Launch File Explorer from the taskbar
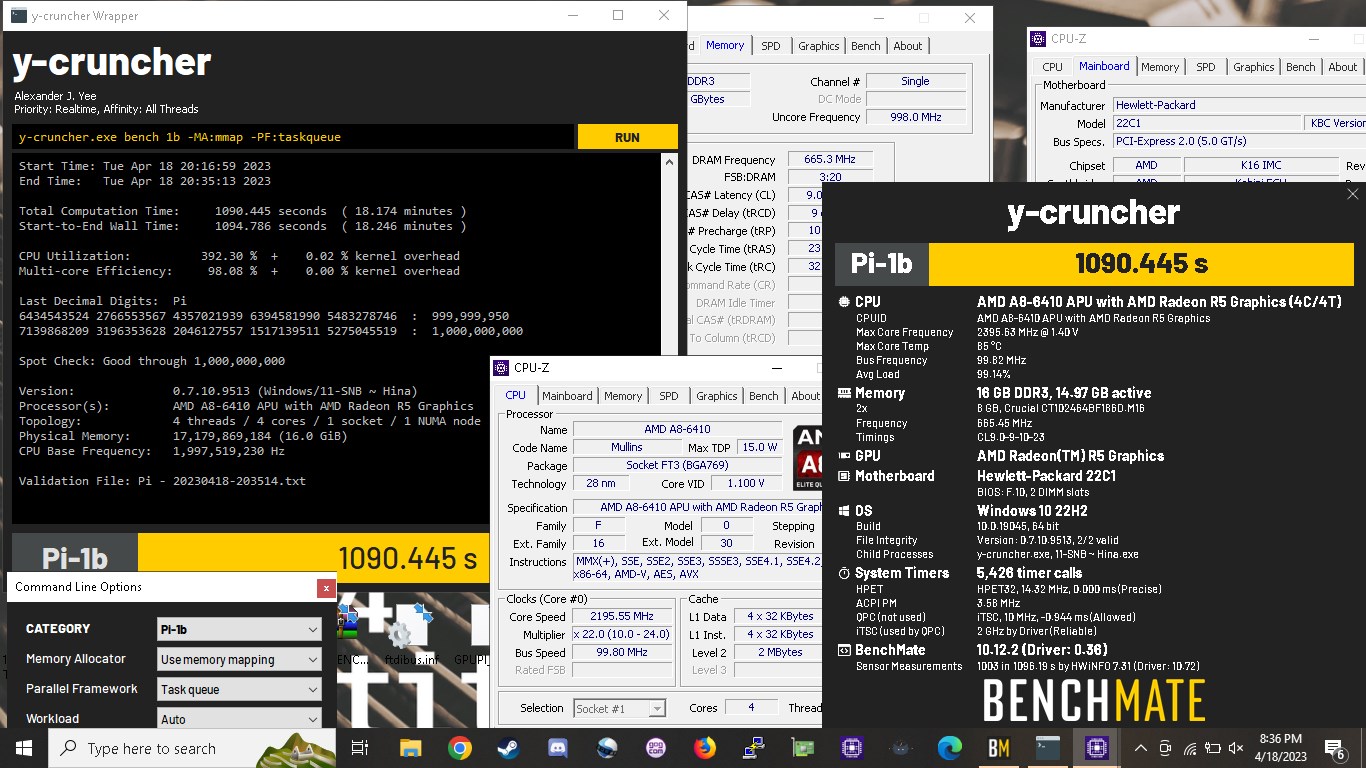The width and height of the screenshot is (1366, 768). pos(410,747)
